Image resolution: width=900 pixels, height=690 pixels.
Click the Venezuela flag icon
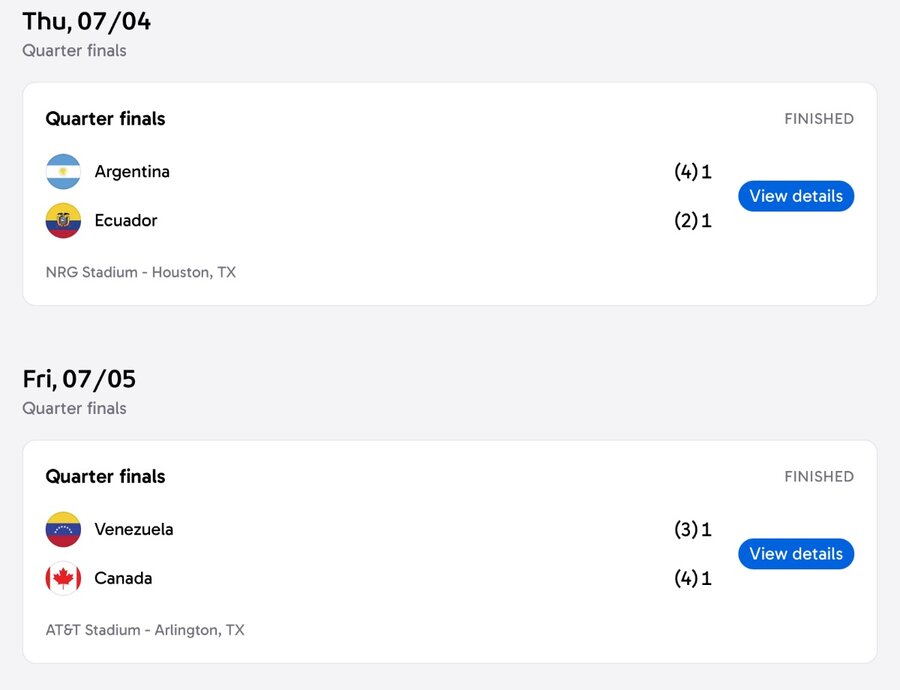click(63, 529)
